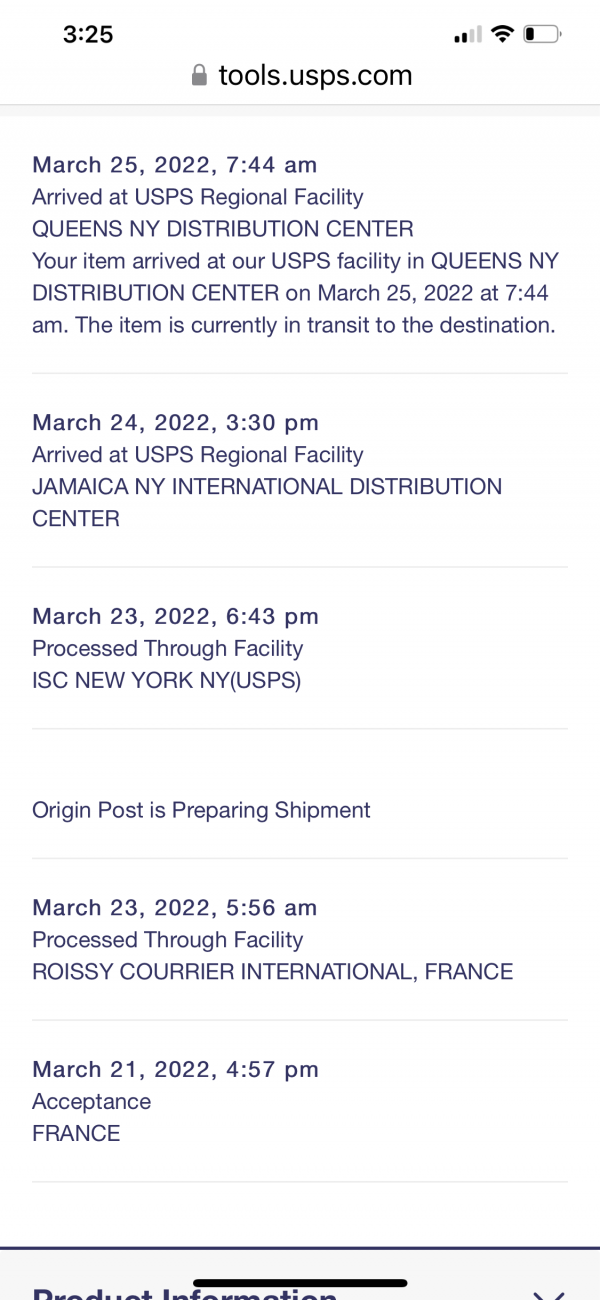Tap the lock icon beside tools.usps.com
This screenshot has width=600, height=1300.
[x=199, y=75]
